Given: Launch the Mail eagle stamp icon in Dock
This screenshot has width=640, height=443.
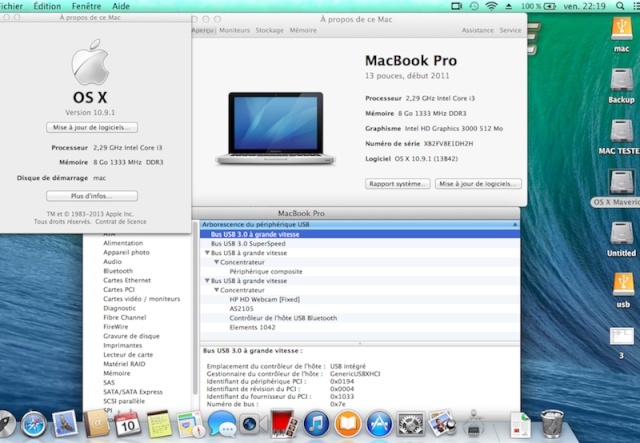Looking at the screenshot, I should click(64, 424).
